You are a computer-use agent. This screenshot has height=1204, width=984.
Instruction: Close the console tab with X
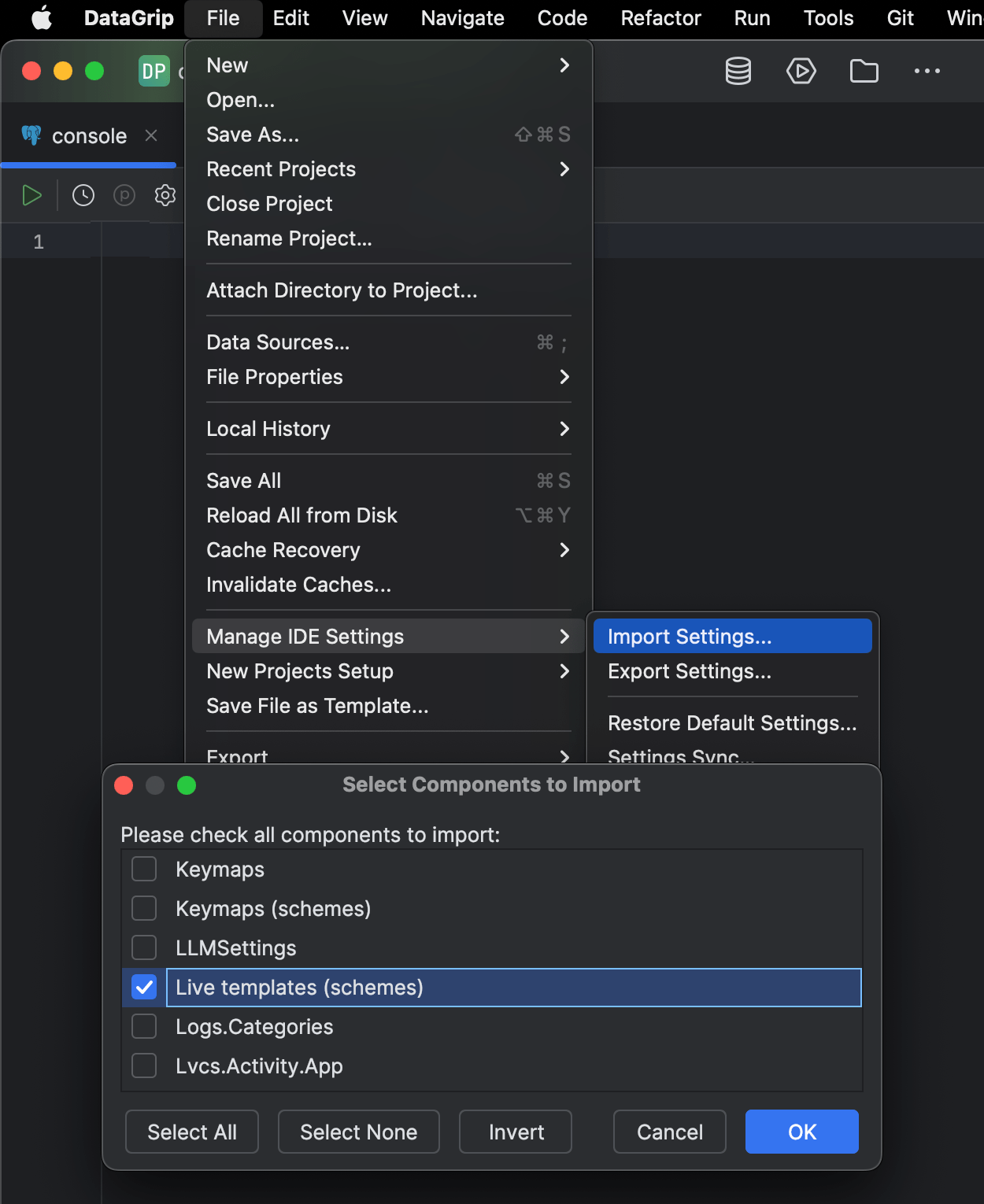(x=151, y=135)
